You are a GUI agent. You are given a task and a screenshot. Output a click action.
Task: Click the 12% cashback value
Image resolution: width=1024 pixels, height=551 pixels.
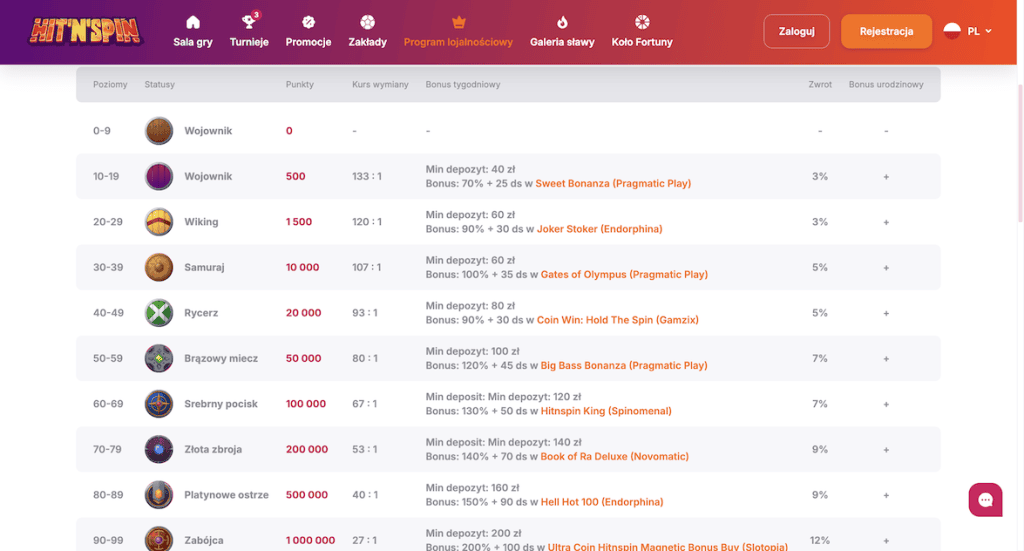point(820,541)
